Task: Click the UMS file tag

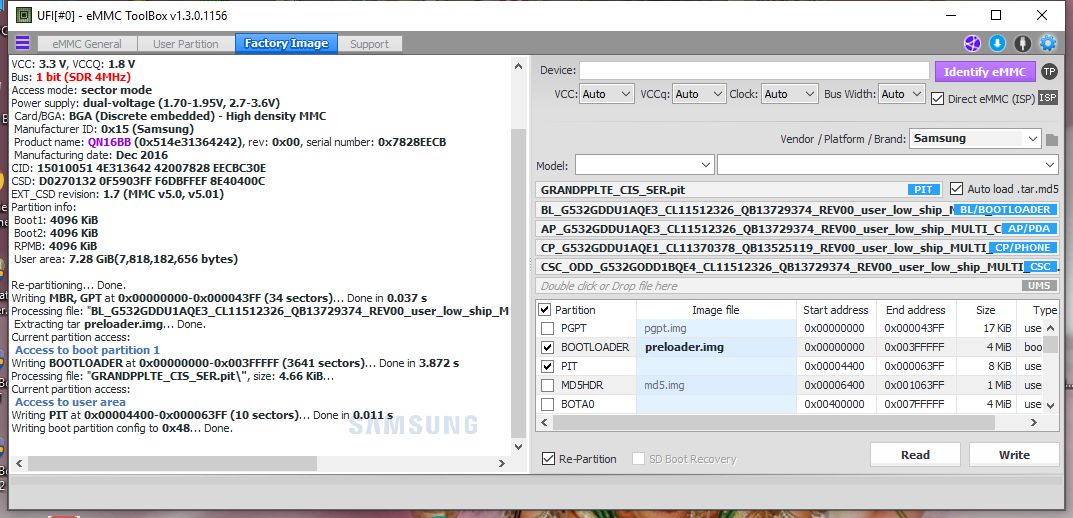Action: tap(1040, 286)
